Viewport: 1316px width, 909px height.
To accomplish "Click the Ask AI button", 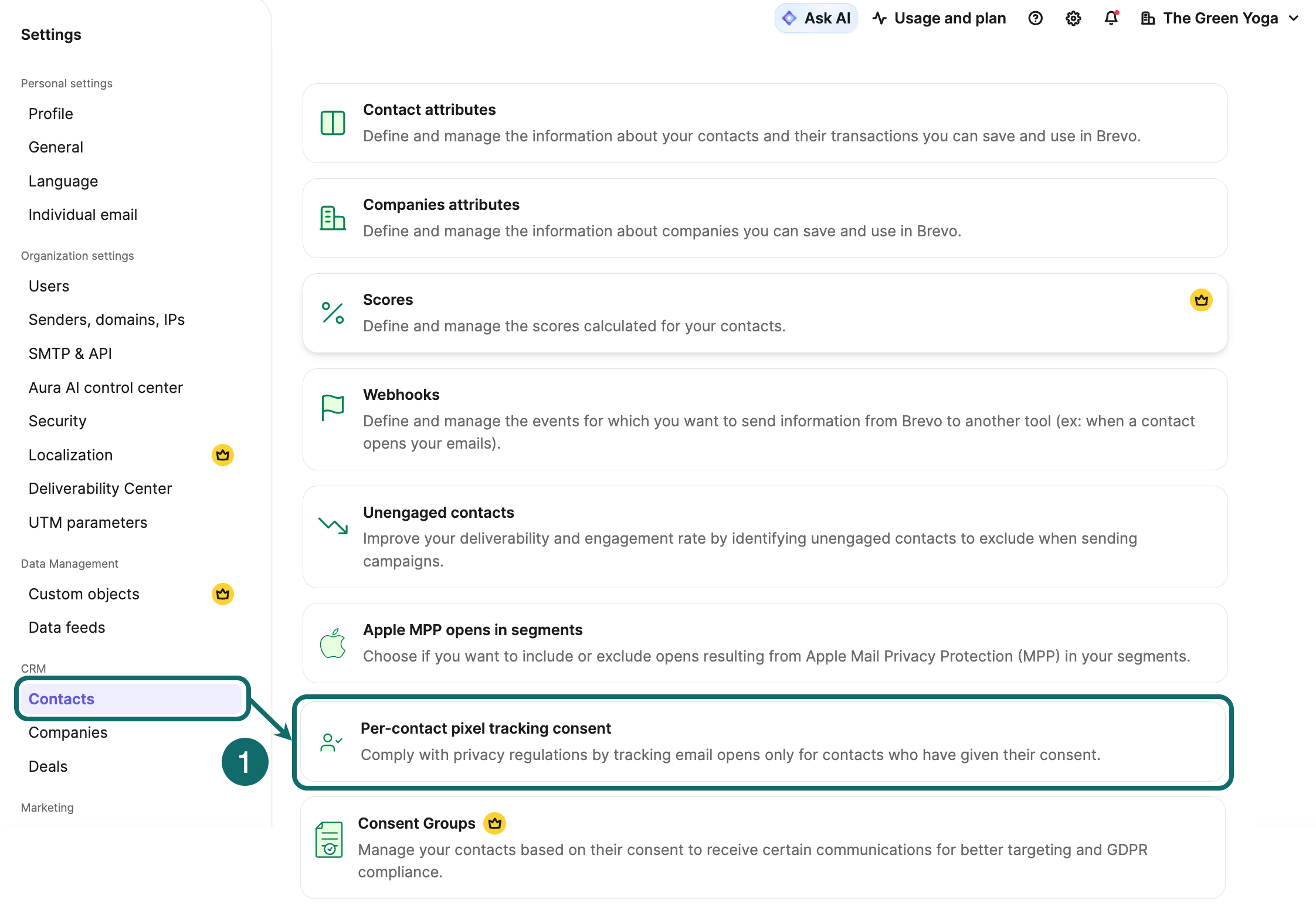I will click(816, 18).
